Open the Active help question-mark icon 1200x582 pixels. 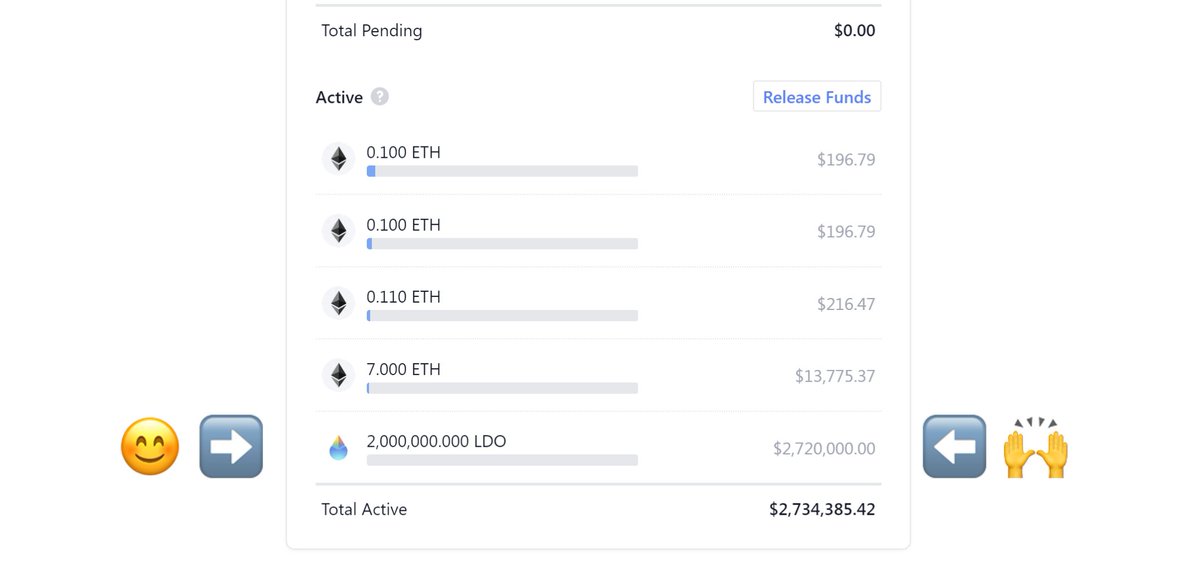click(x=380, y=97)
